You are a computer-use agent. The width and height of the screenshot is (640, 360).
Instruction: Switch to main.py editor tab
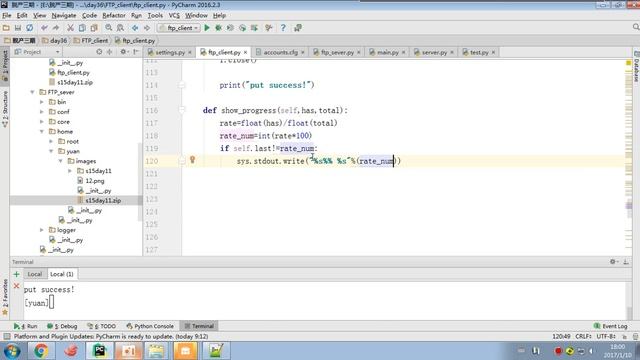[387, 52]
